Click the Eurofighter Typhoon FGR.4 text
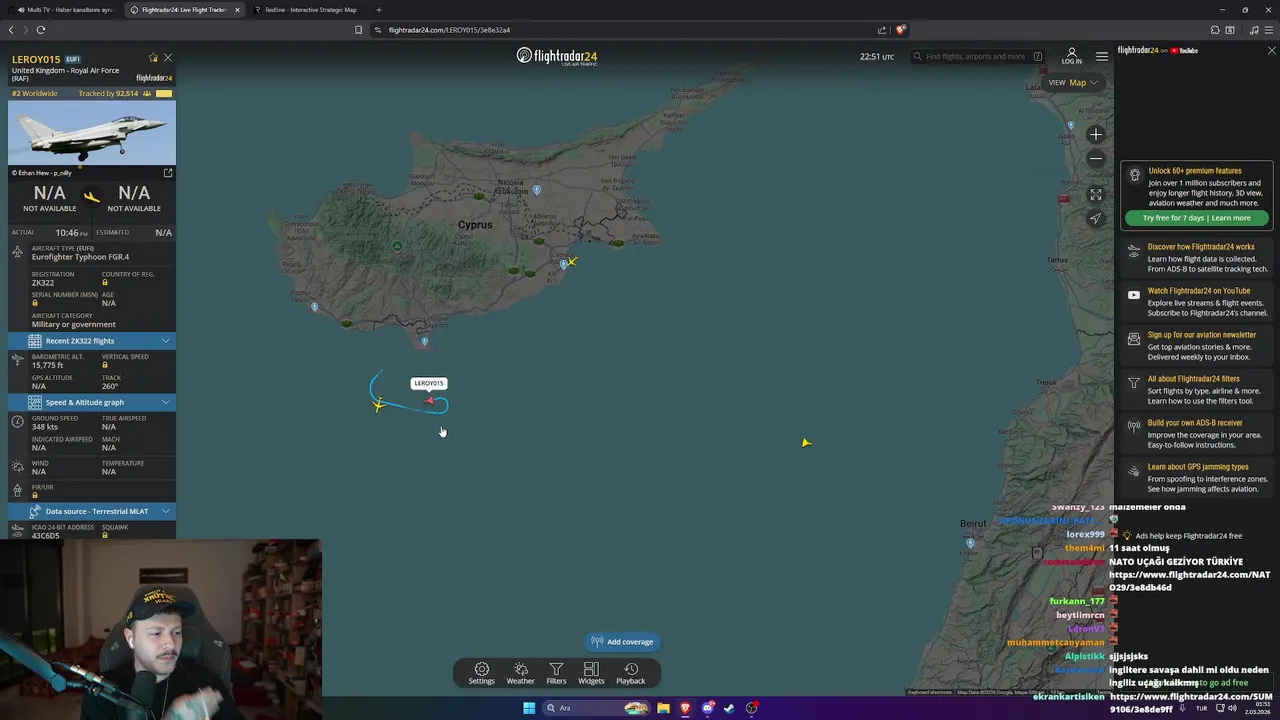 [x=80, y=257]
